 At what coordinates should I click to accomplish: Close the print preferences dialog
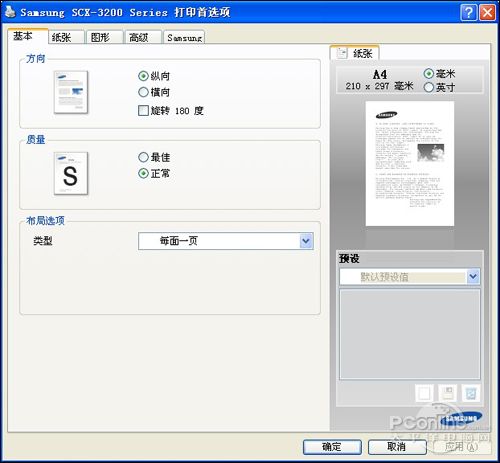(487, 13)
